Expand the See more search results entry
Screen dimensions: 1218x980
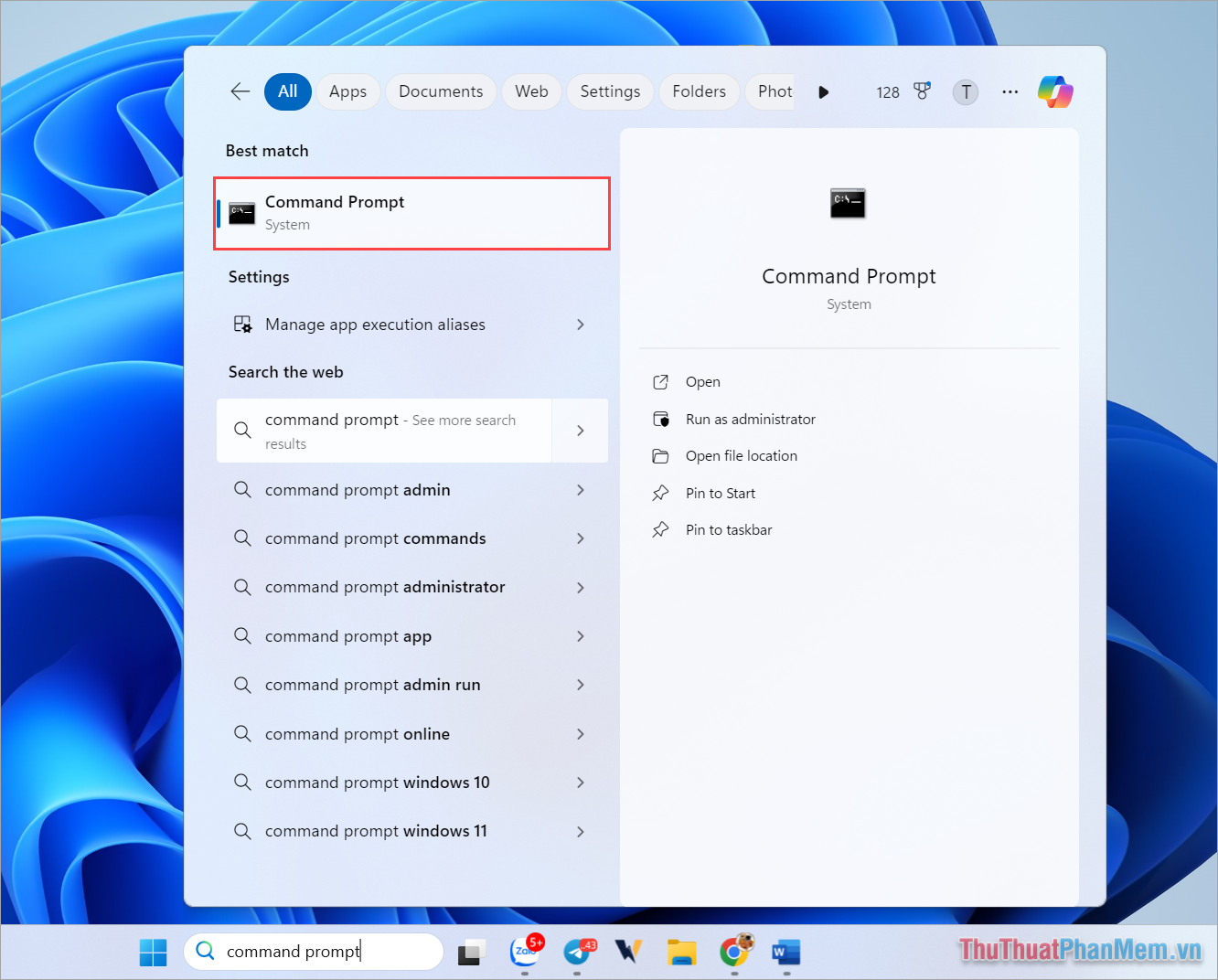[581, 430]
